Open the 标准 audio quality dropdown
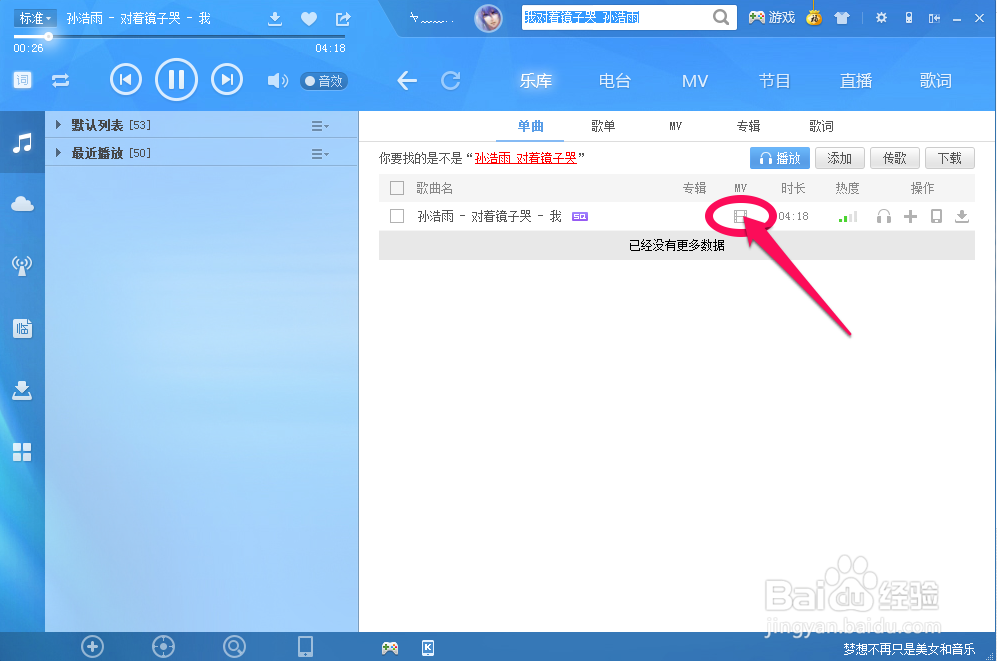This screenshot has width=997, height=661. 33,17
